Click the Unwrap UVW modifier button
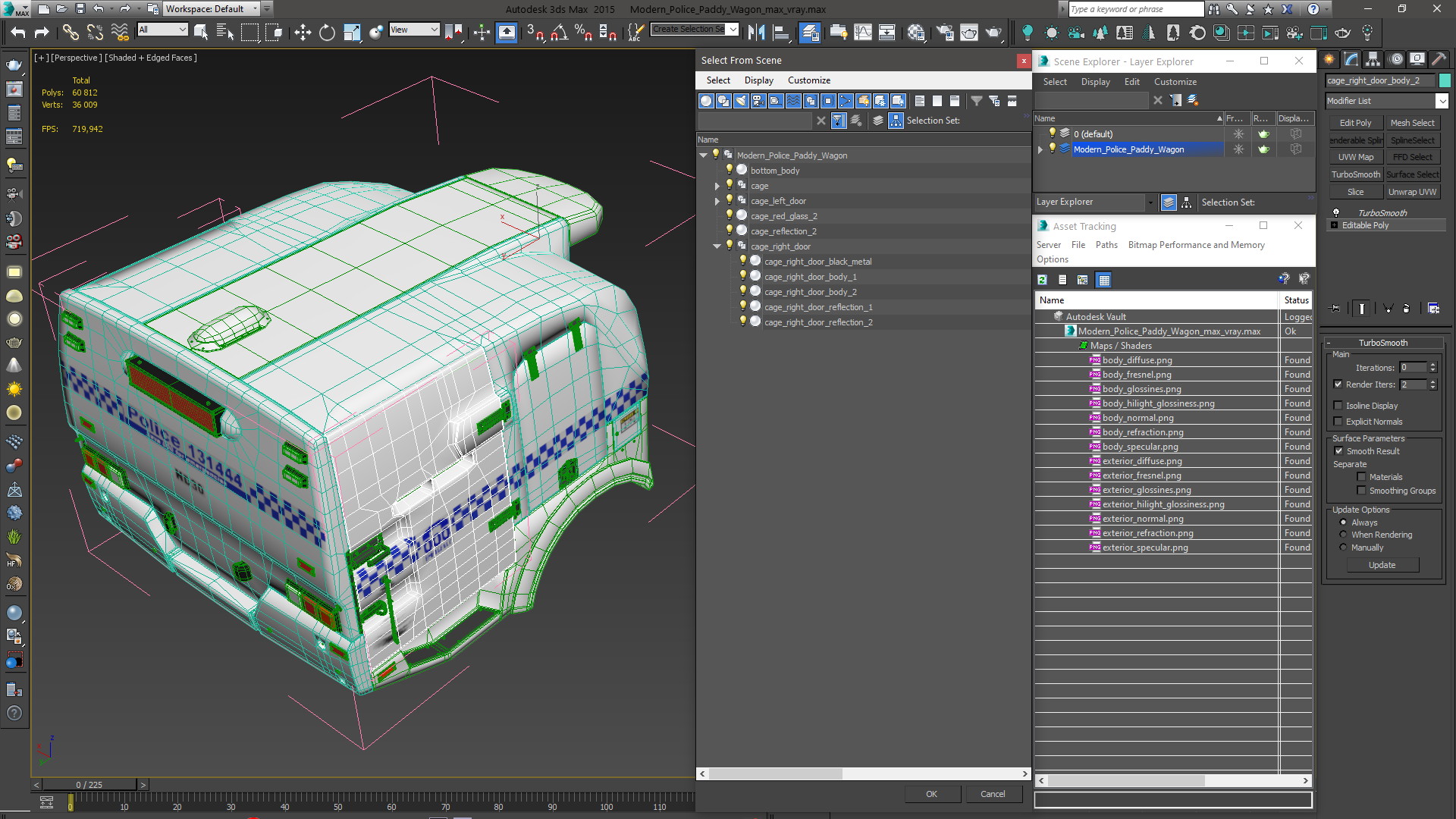The width and height of the screenshot is (1456, 819). point(1412,192)
